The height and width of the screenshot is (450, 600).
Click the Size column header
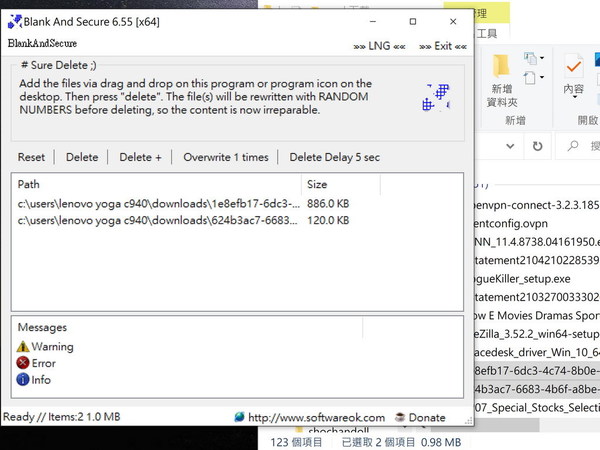341,184
